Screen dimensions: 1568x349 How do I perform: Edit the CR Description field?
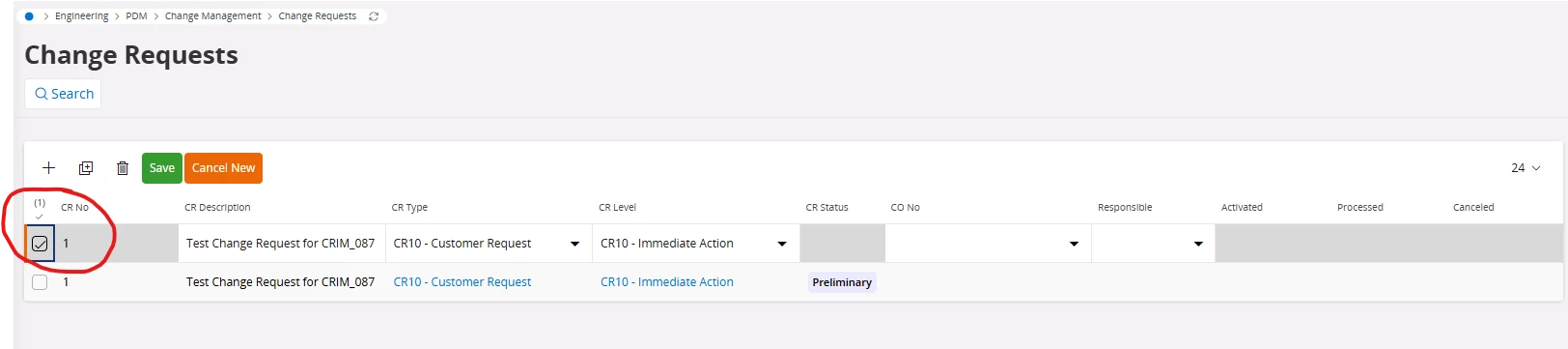coord(281,244)
